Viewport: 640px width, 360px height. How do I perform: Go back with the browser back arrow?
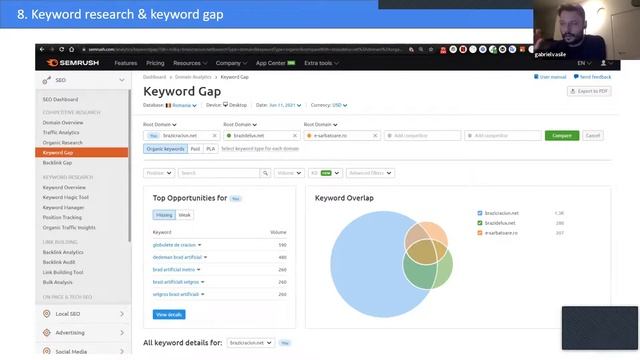(42, 49)
